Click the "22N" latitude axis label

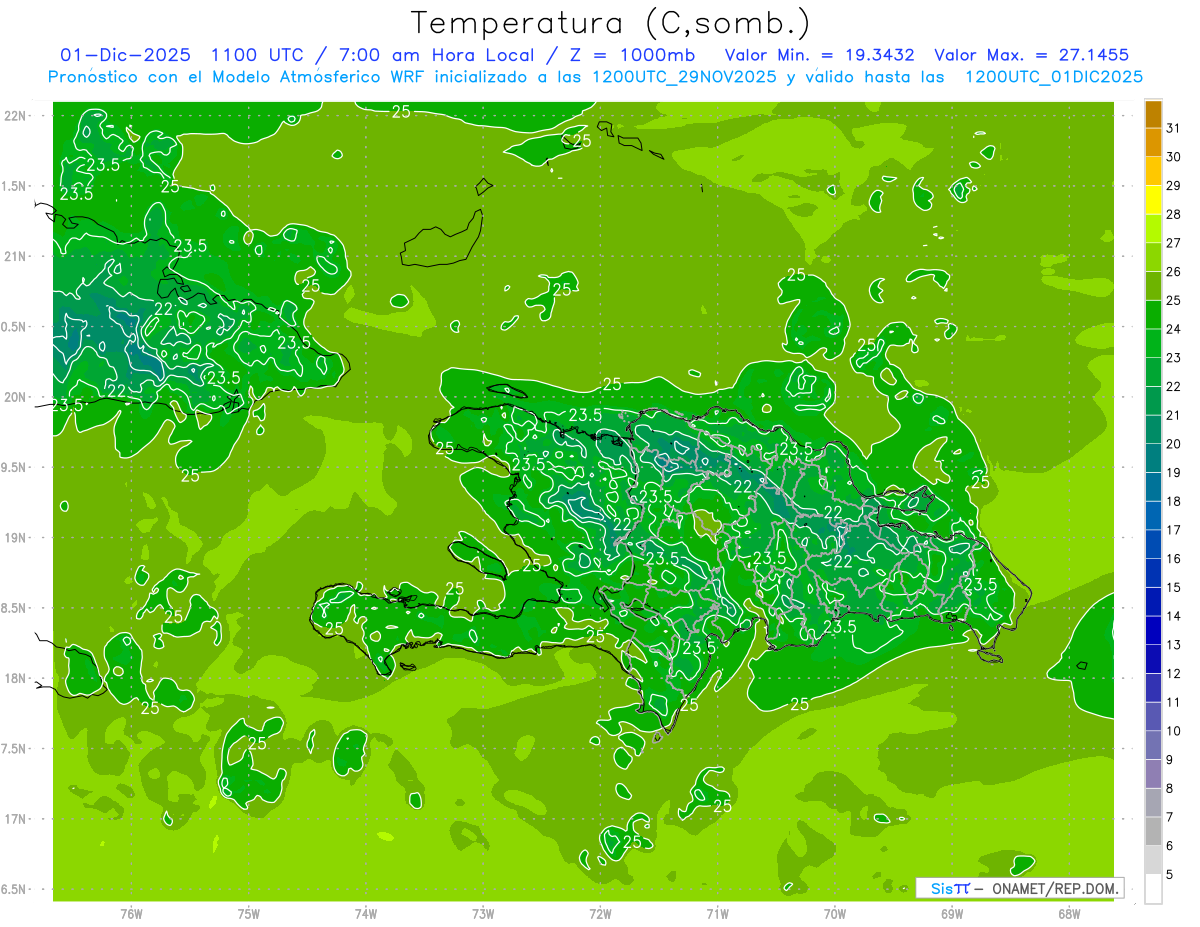[15, 116]
